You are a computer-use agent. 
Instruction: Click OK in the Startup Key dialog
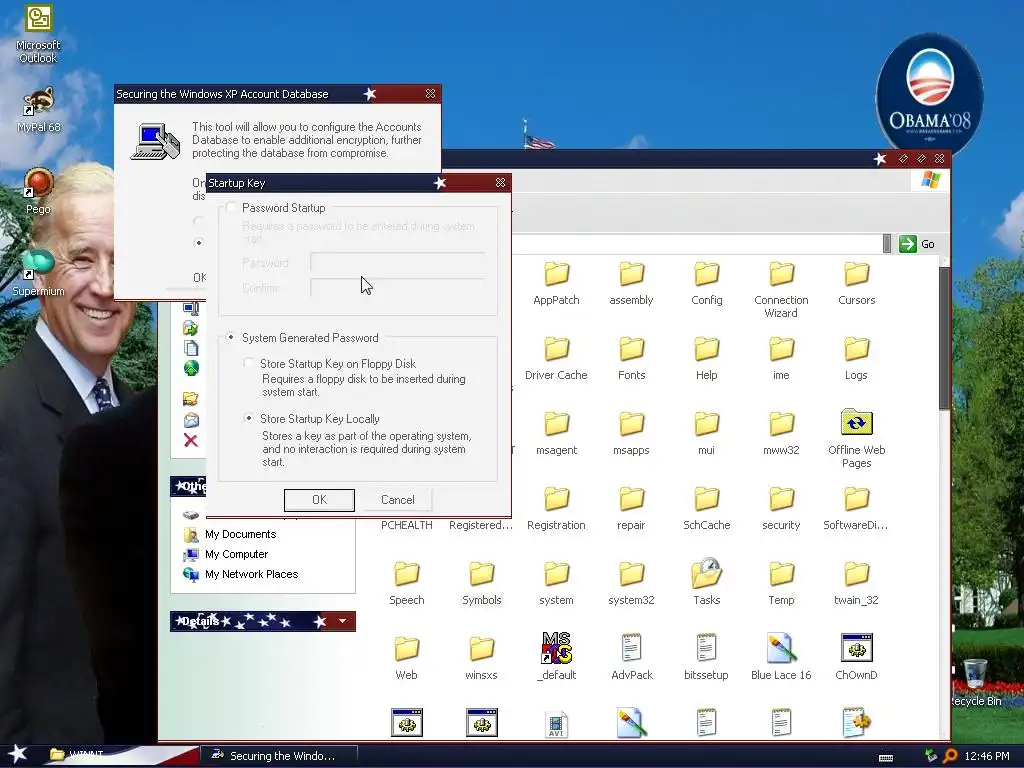tap(319, 500)
